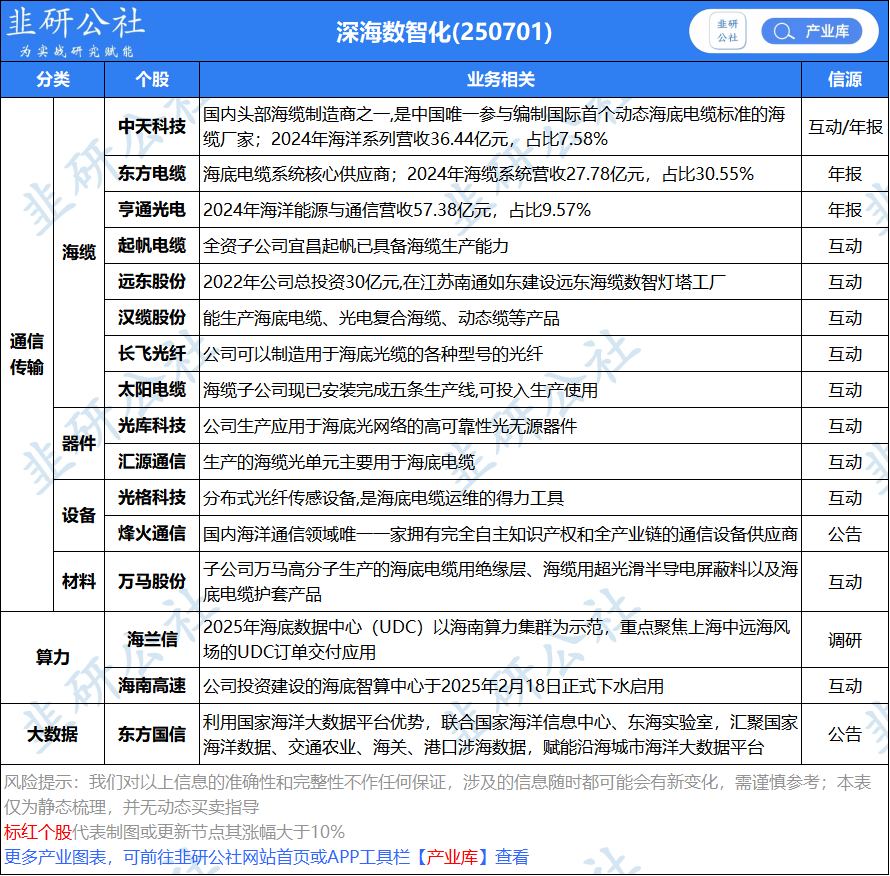Click stock name 烽火通信
The height and width of the screenshot is (876, 890).
(x=152, y=534)
